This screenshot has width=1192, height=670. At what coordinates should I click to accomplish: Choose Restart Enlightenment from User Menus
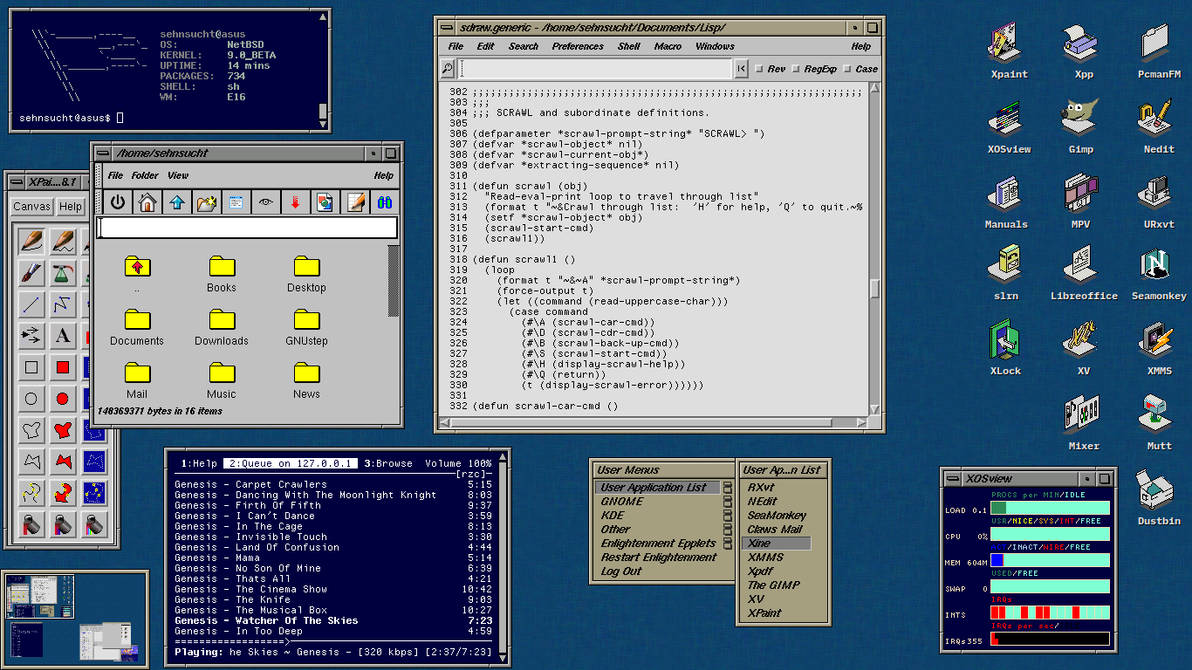658,557
